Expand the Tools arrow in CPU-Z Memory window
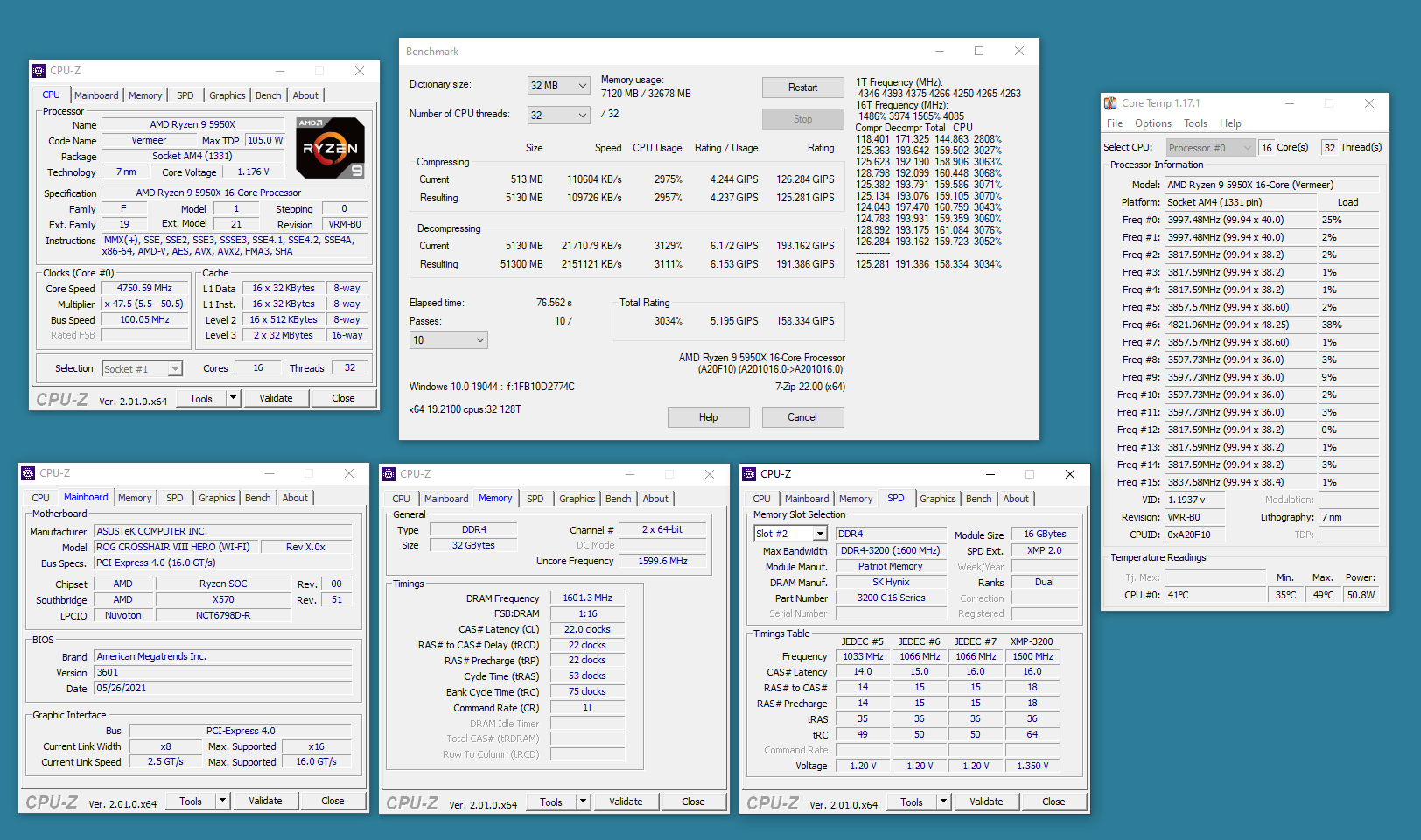 tap(583, 801)
